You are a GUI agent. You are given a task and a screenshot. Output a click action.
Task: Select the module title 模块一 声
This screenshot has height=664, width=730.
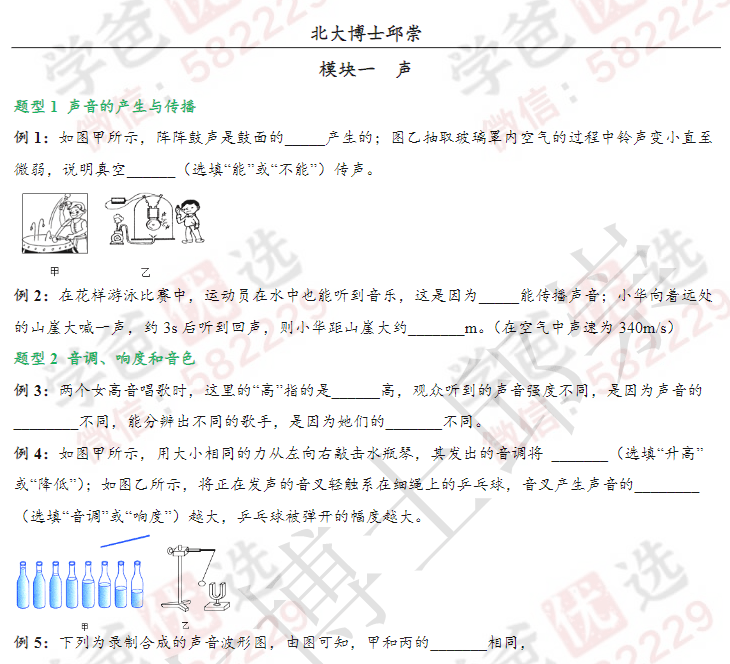click(x=365, y=69)
